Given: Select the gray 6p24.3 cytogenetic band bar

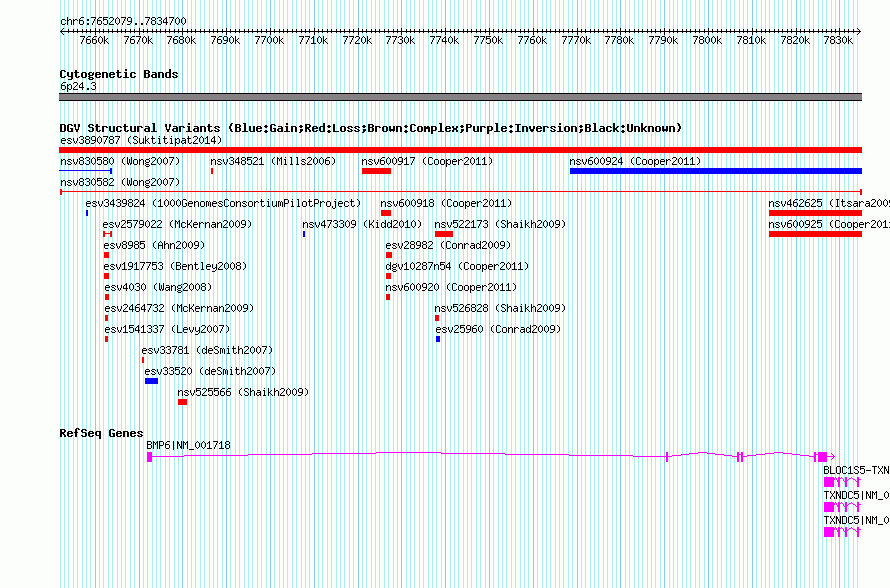Looking at the screenshot, I should pyautogui.click(x=460, y=97).
